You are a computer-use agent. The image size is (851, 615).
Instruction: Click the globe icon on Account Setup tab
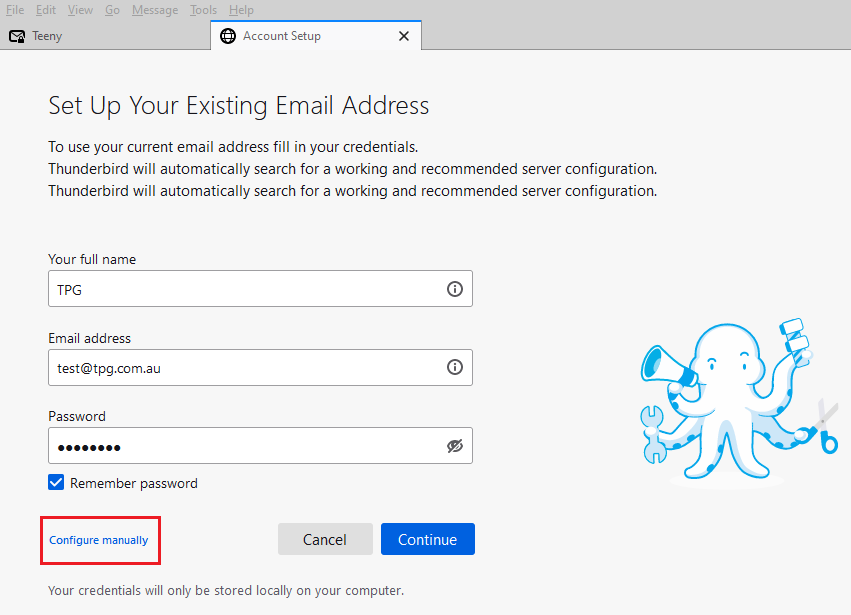[x=228, y=35]
